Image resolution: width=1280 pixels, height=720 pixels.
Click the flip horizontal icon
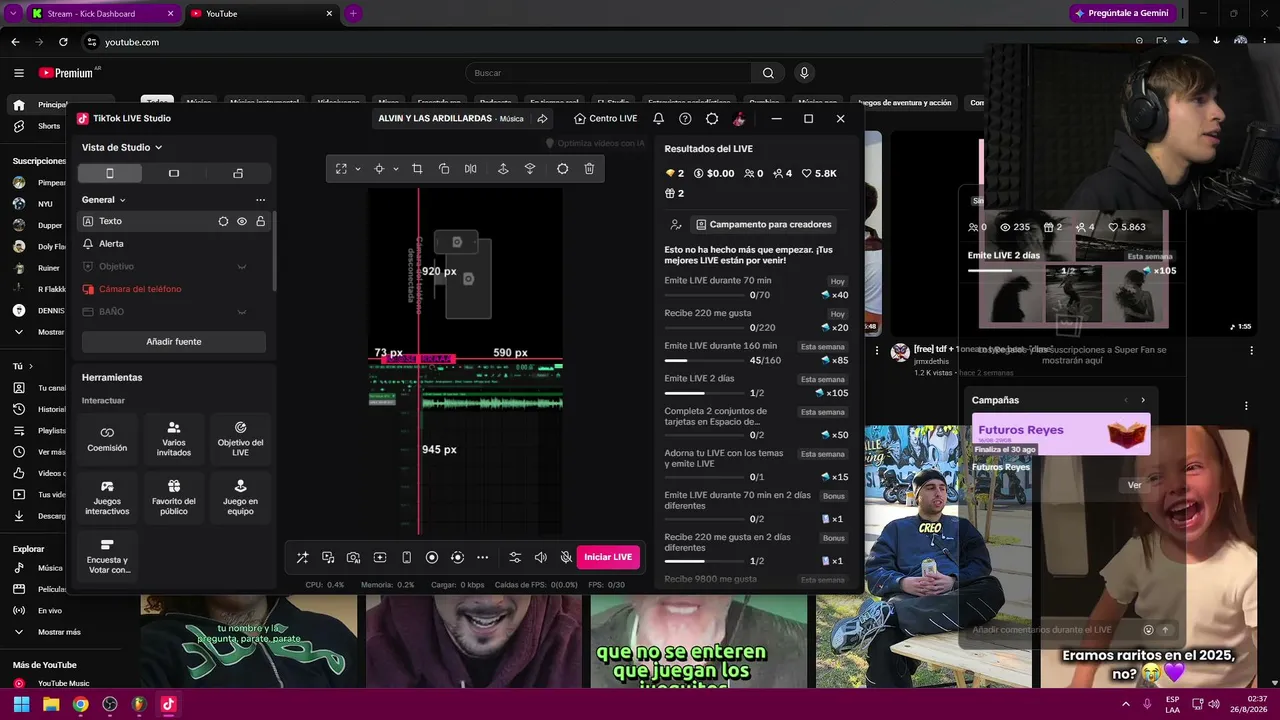coord(471,169)
